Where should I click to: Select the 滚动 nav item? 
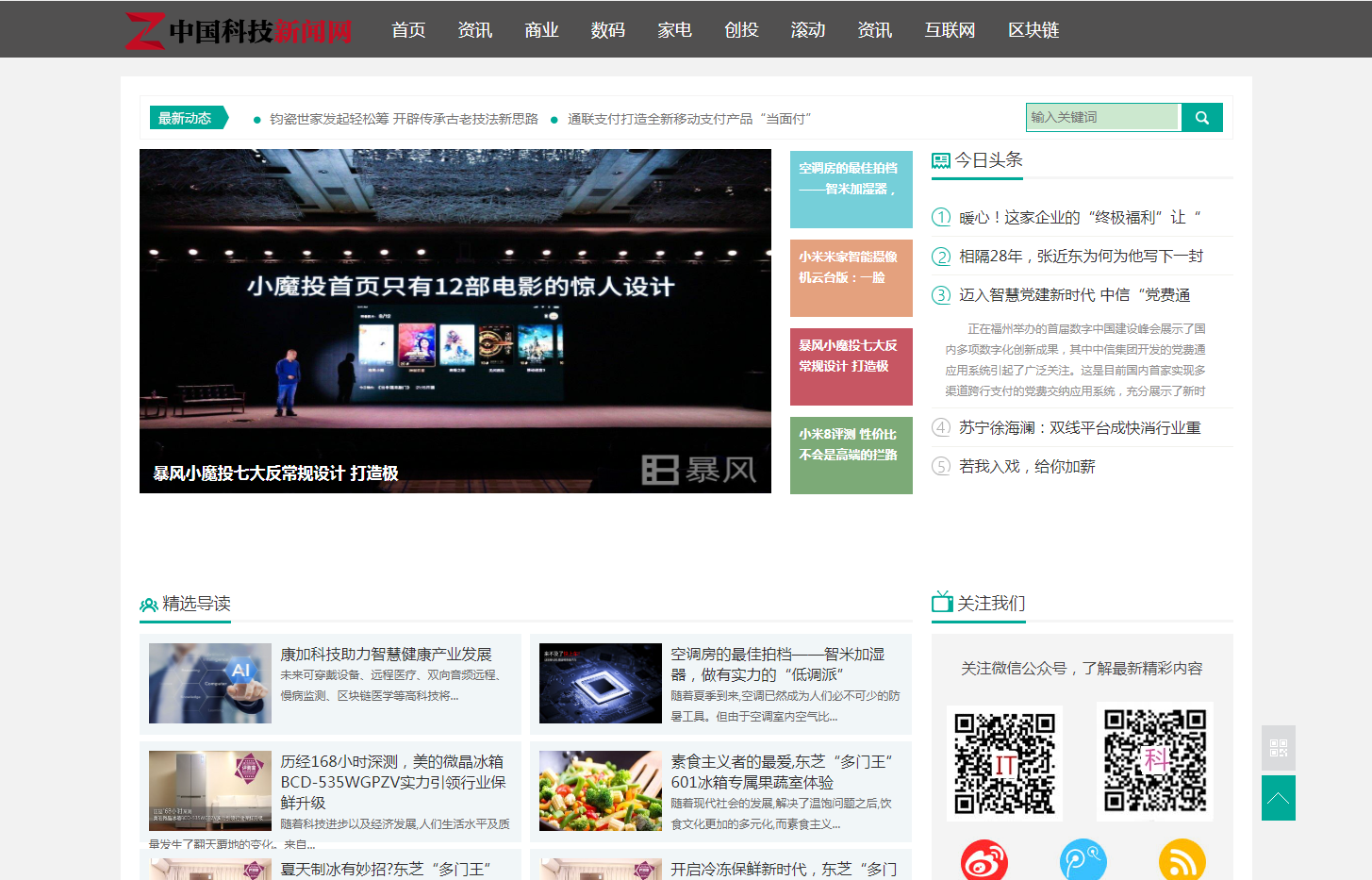pos(808,30)
